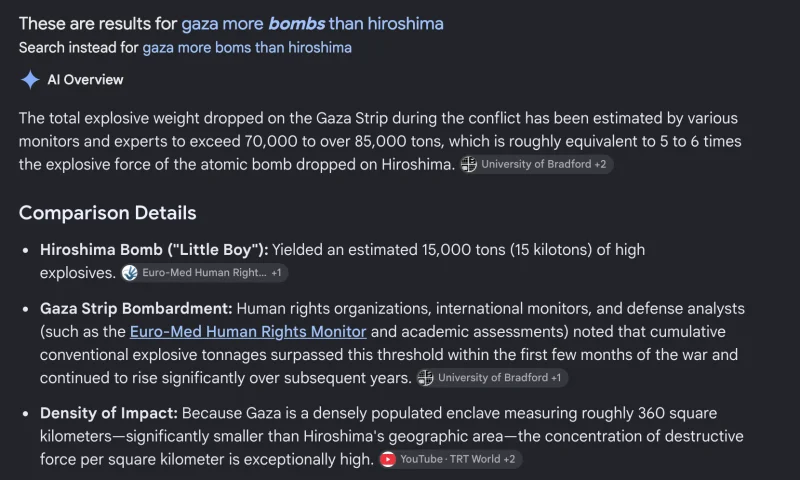Expand the "+2" sources after YouTube · TRT World

point(509,460)
